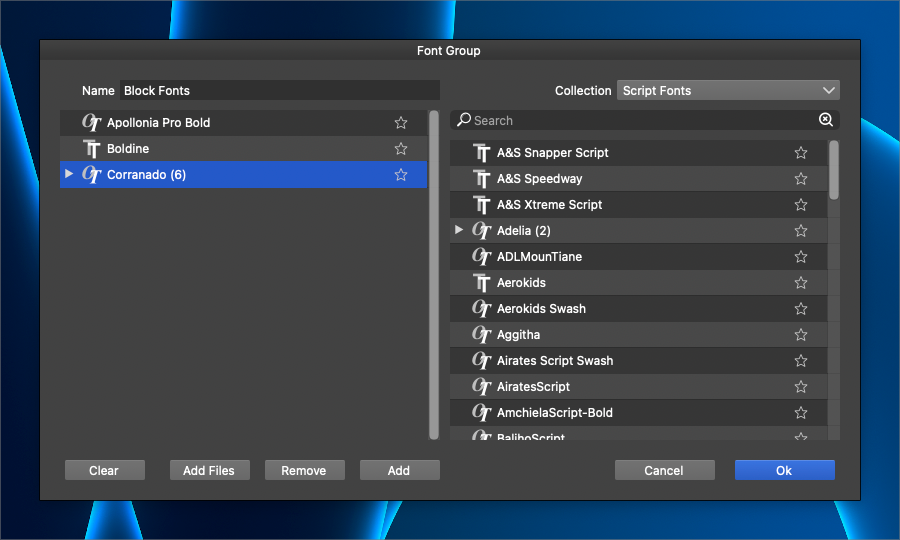This screenshot has width=900, height=540.
Task: Click the TrueType icon beside Boldine
Action: pyautogui.click(x=92, y=149)
